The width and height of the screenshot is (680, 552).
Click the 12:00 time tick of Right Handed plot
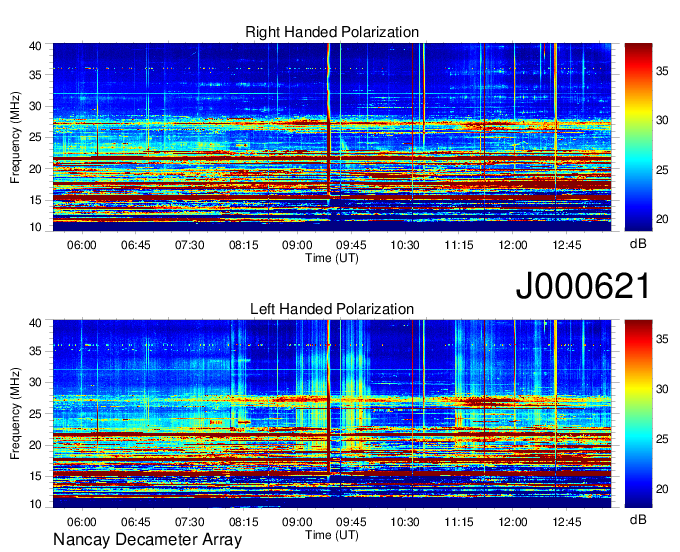(x=513, y=245)
